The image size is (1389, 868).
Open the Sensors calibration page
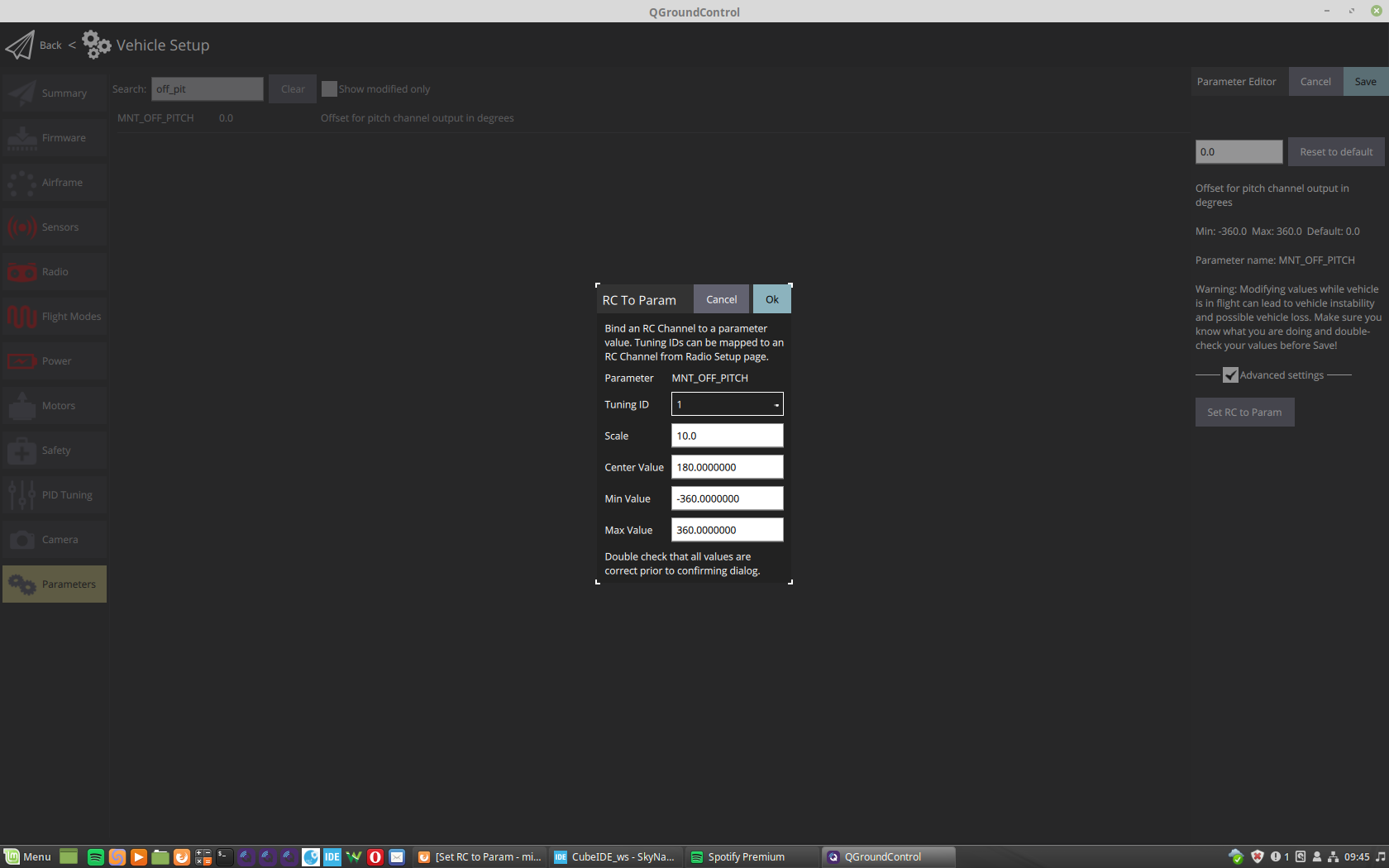pyautogui.click(x=55, y=227)
